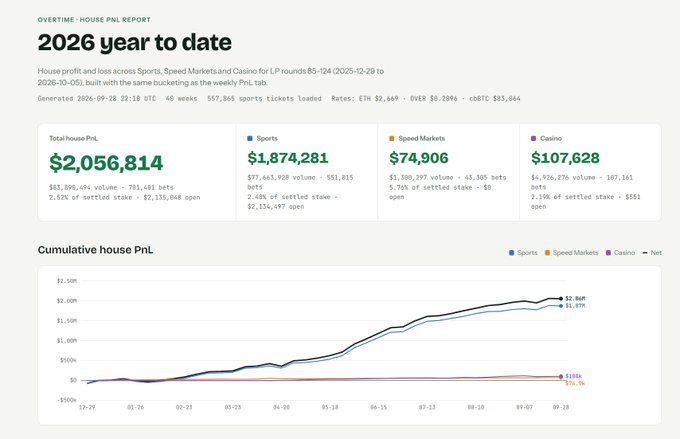
Task: Click the 'OVERTIME · HOUSE PNL REPORT' header text
Action: [94, 20]
